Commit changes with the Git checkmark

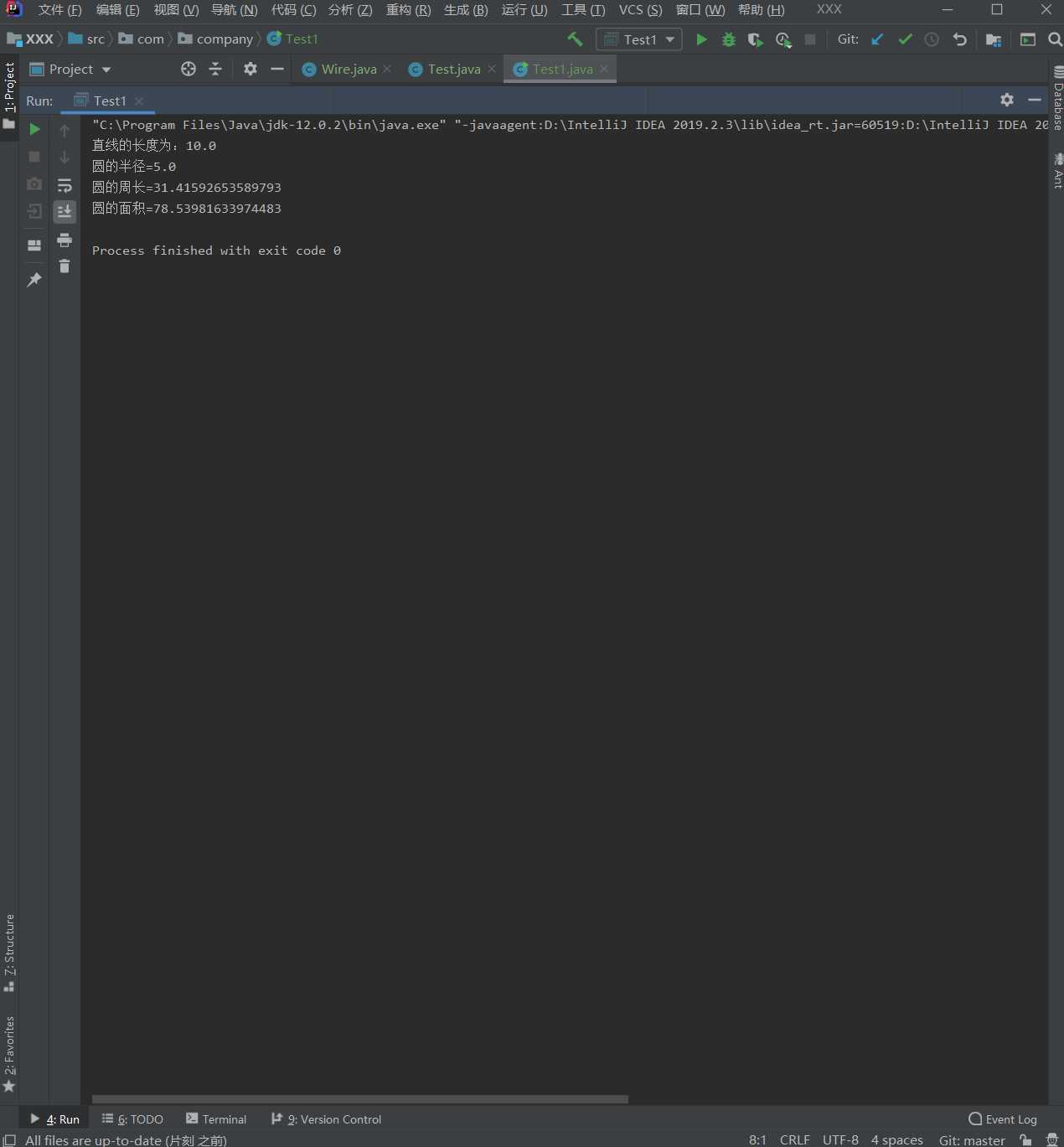(x=905, y=39)
